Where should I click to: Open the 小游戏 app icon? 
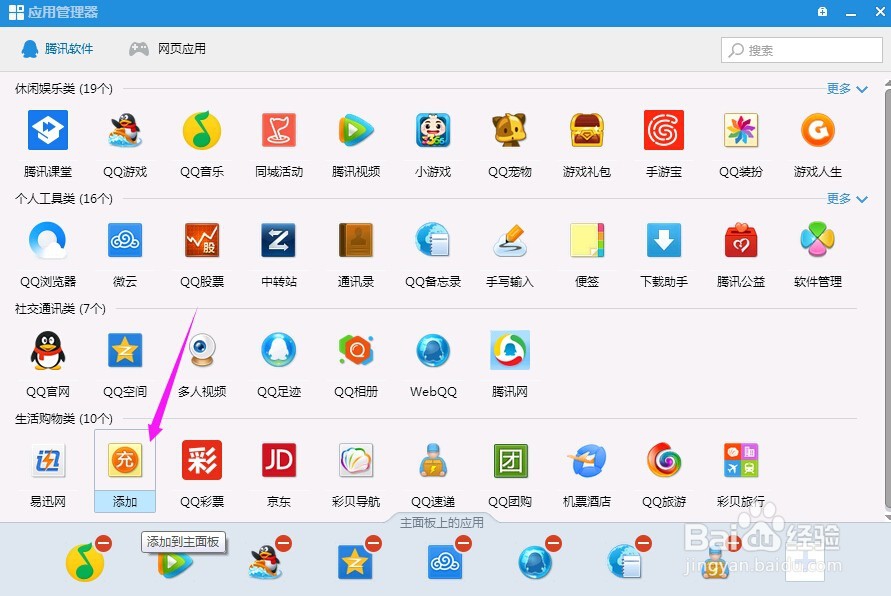(x=433, y=130)
